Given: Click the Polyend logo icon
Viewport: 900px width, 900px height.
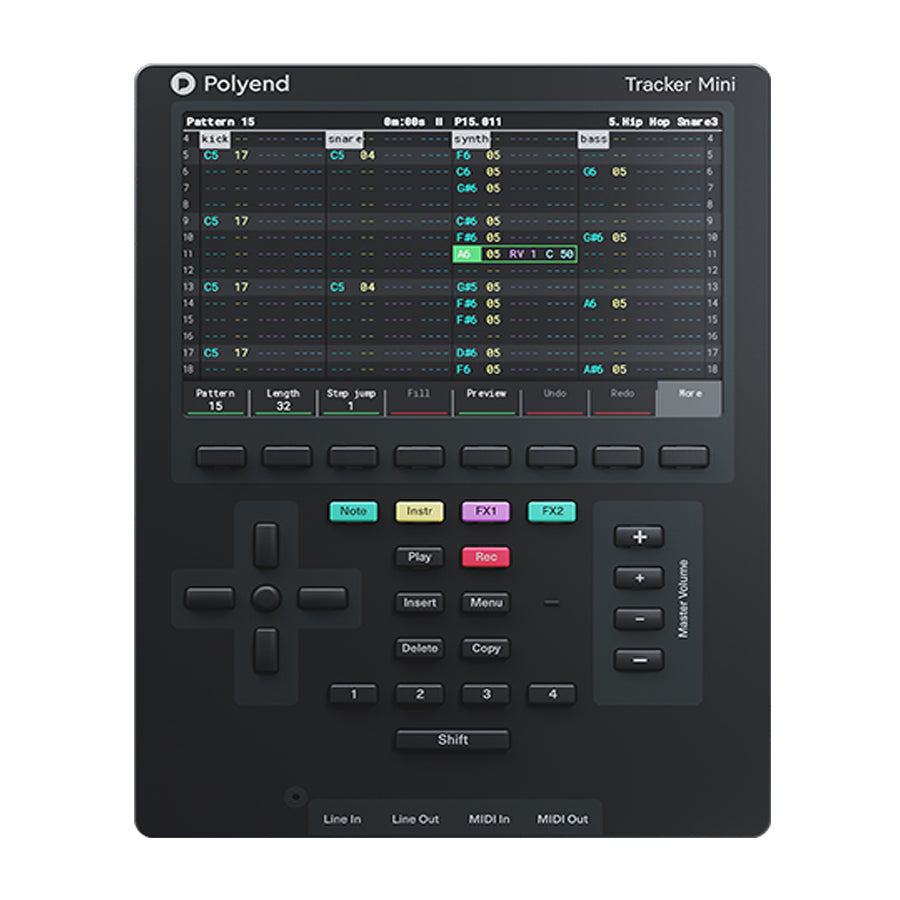Looking at the screenshot, I should click(183, 84).
